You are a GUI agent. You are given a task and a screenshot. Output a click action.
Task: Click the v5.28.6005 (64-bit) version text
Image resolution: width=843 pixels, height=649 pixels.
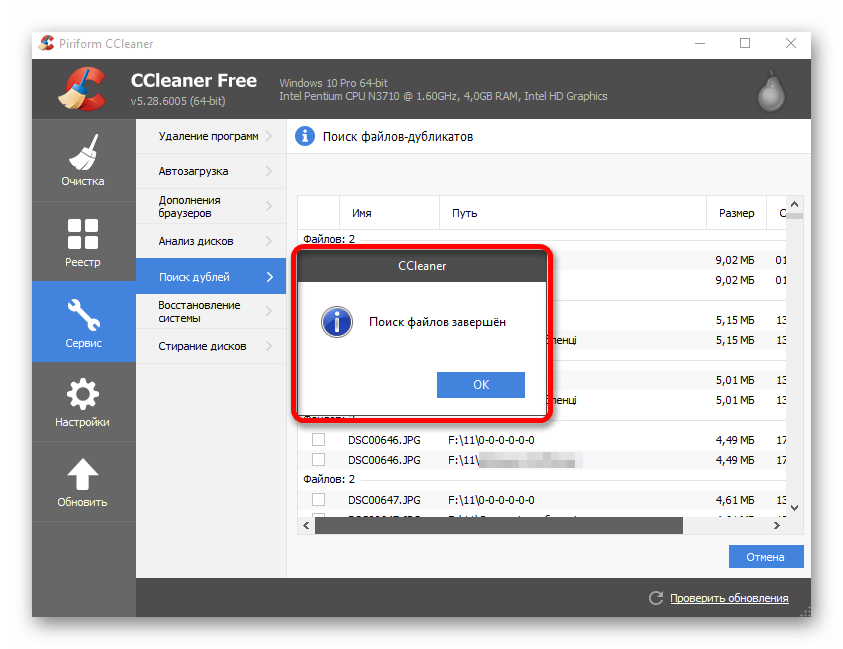point(178,101)
